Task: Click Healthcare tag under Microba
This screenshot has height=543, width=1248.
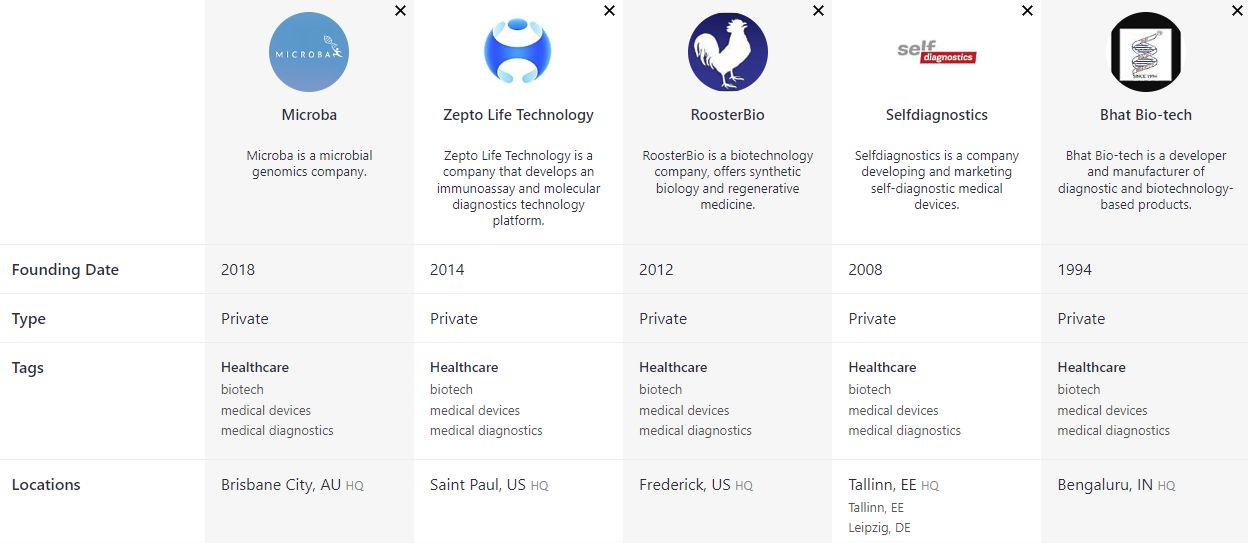Action: (255, 367)
